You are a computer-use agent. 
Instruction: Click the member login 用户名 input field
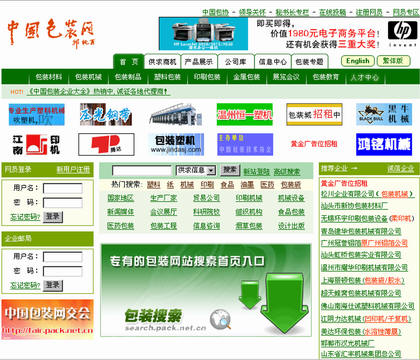coord(63,188)
